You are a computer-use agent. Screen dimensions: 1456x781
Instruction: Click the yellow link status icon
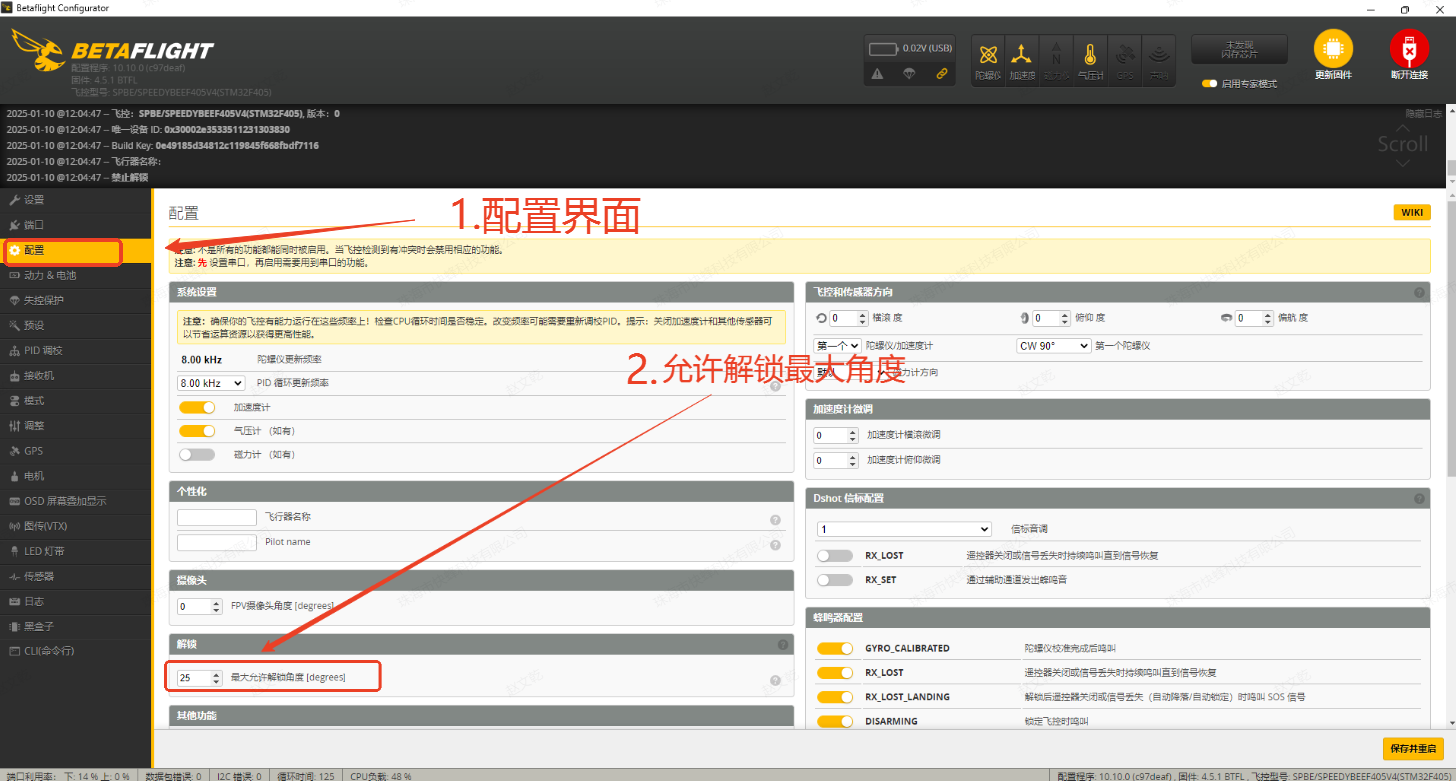(x=941, y=73)
